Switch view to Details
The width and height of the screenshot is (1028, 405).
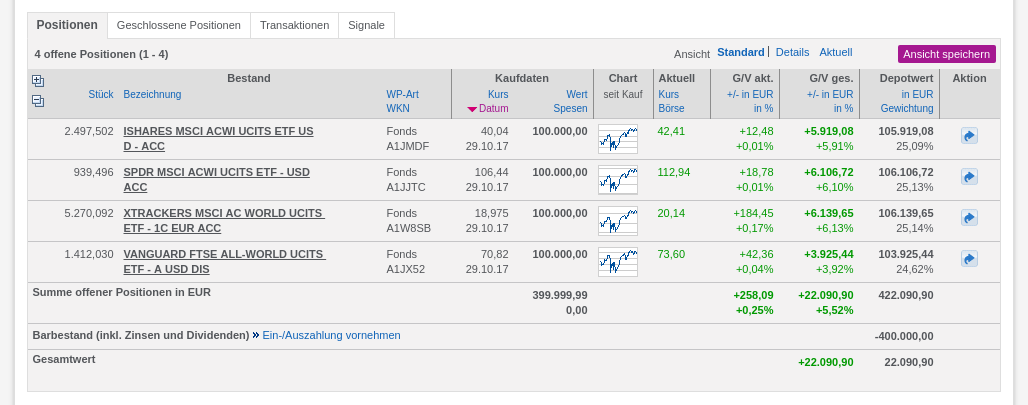tap(792, 52)
